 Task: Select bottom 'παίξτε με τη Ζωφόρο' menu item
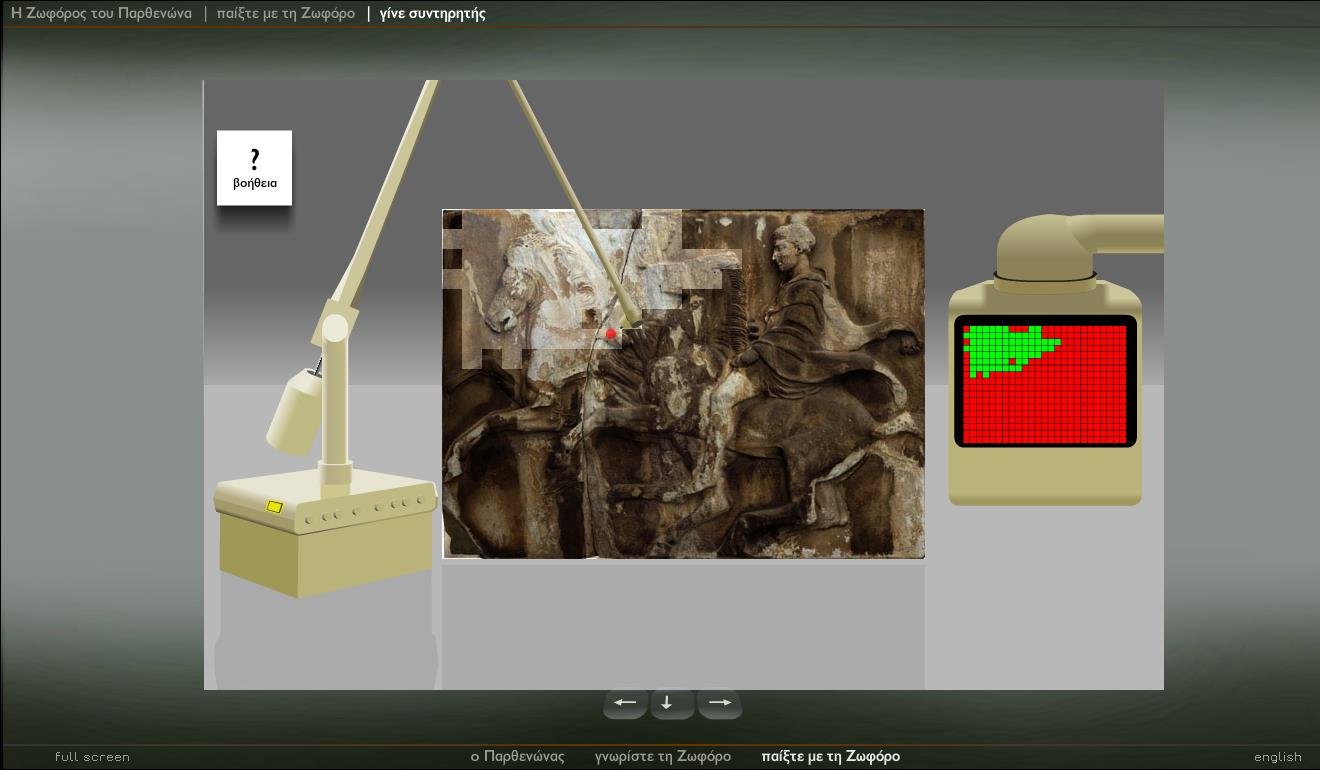tap(831, 756)
